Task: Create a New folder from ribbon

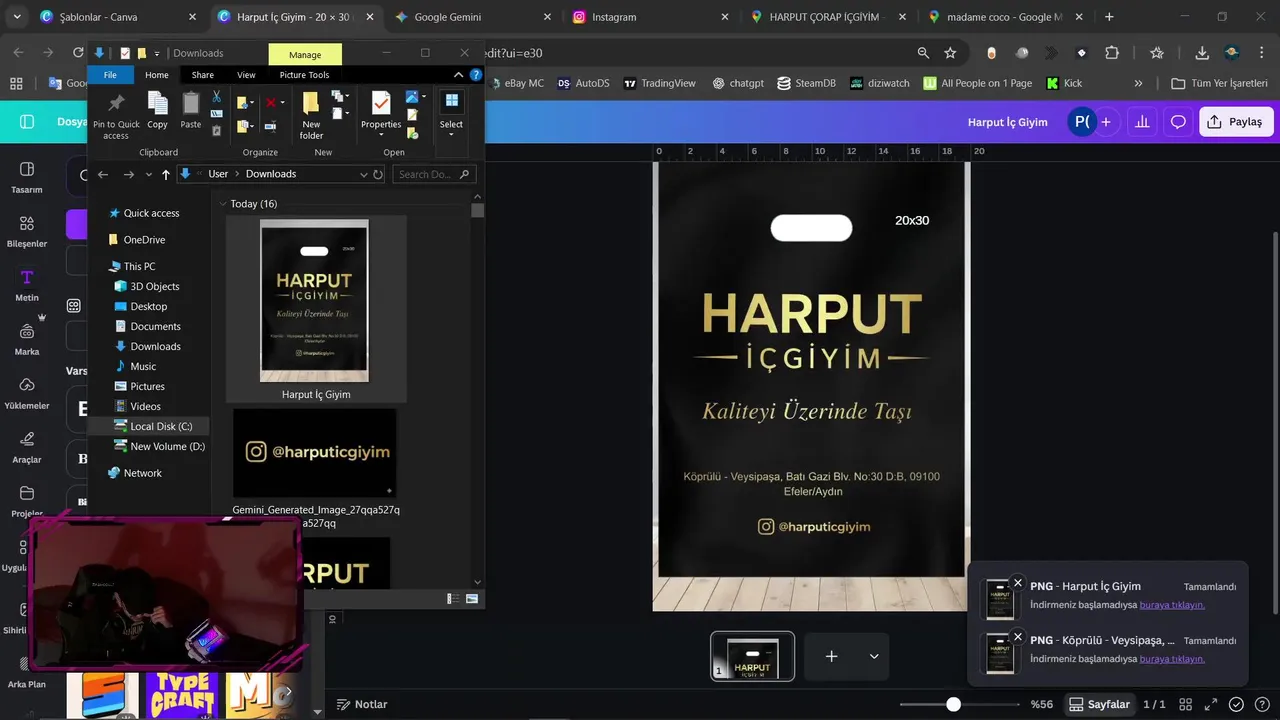Action: click(311, 116)
